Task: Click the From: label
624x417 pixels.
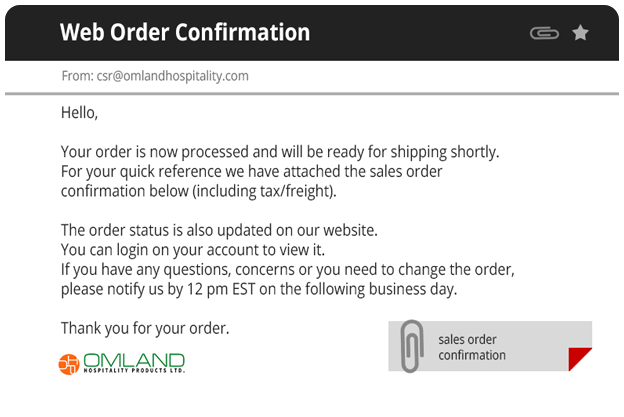Action: click(78, 76)
